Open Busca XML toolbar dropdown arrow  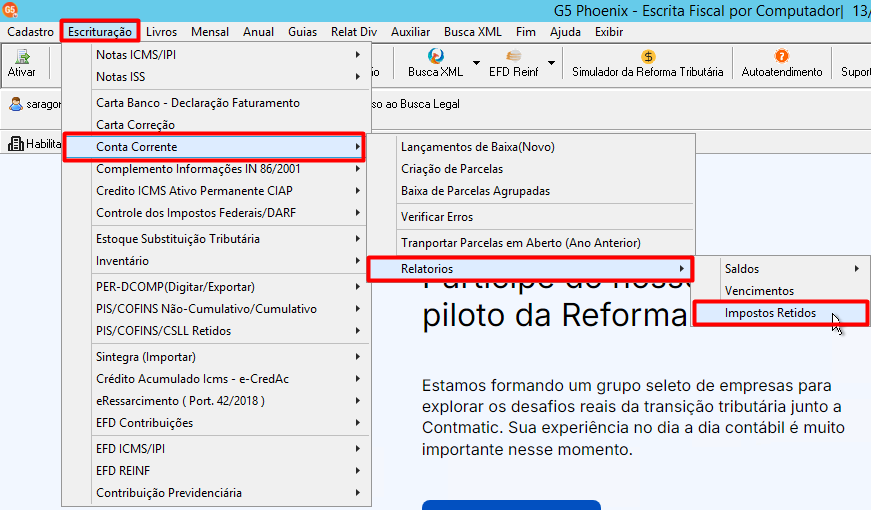click(x=476, y=63)
